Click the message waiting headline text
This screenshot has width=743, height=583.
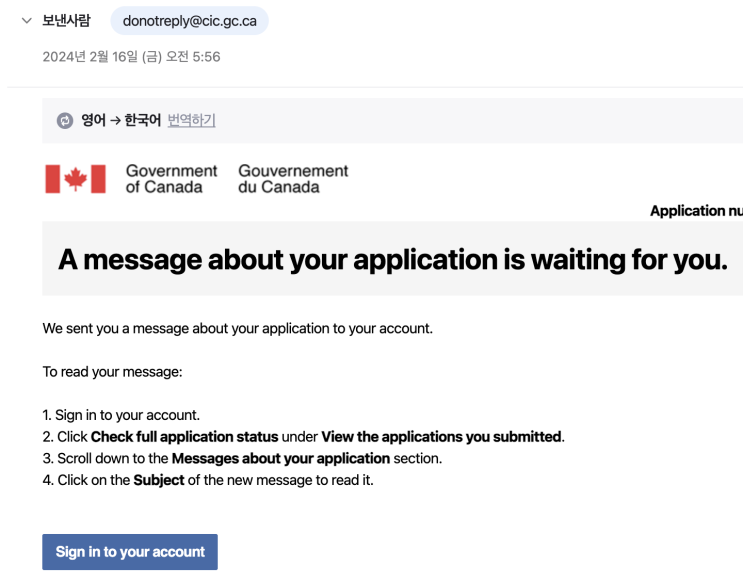pos(392,259)
